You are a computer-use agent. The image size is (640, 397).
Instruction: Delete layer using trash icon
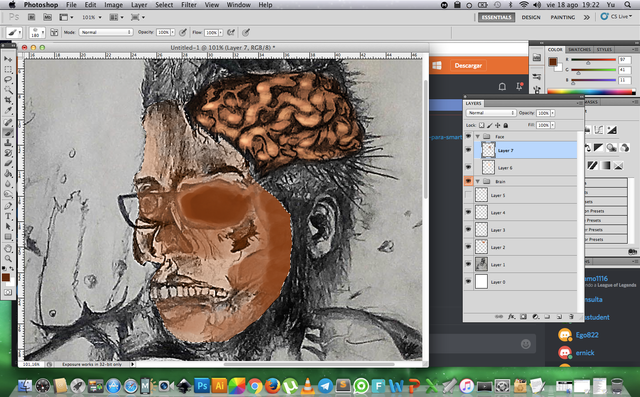(571, 317)
